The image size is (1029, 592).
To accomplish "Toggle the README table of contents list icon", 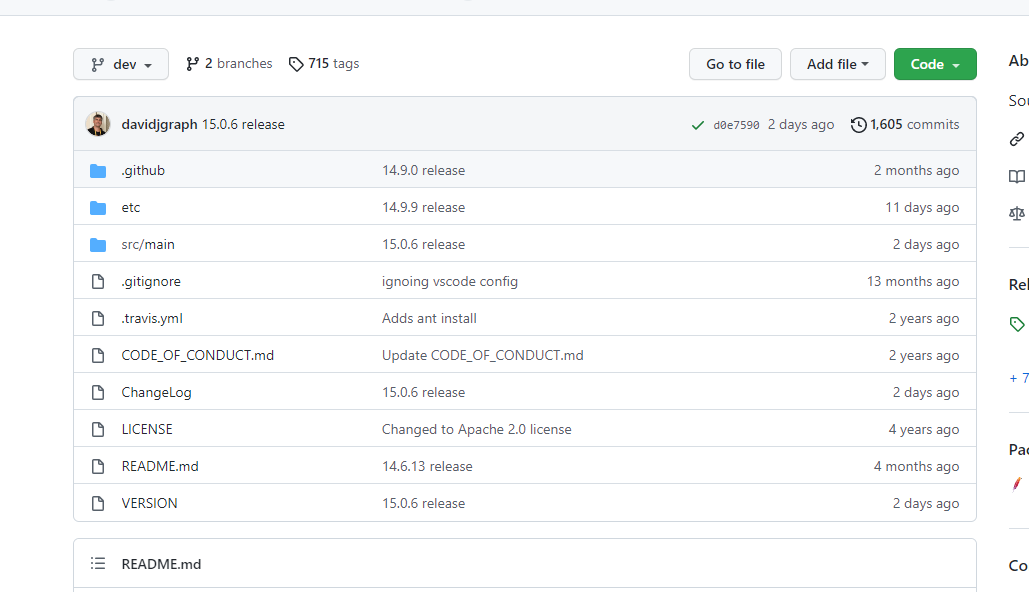I will [98, 563].
